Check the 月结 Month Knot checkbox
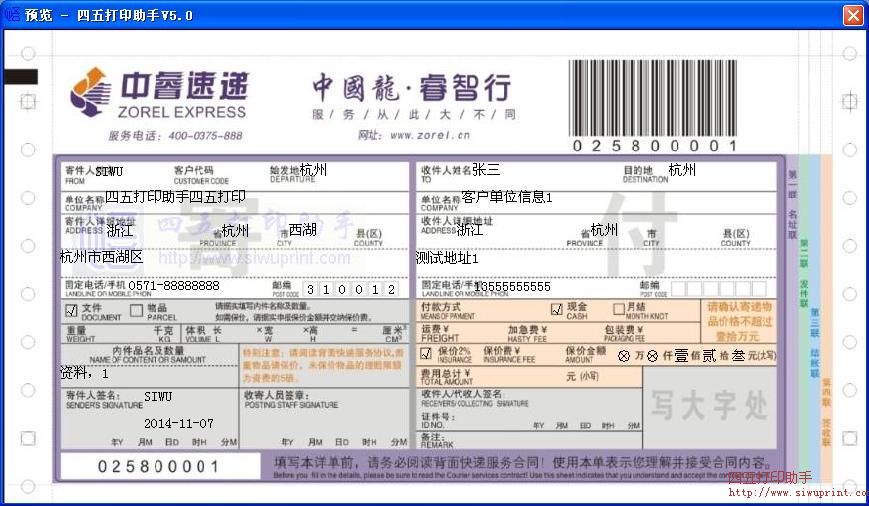The image size is (869, 506). 619,309
